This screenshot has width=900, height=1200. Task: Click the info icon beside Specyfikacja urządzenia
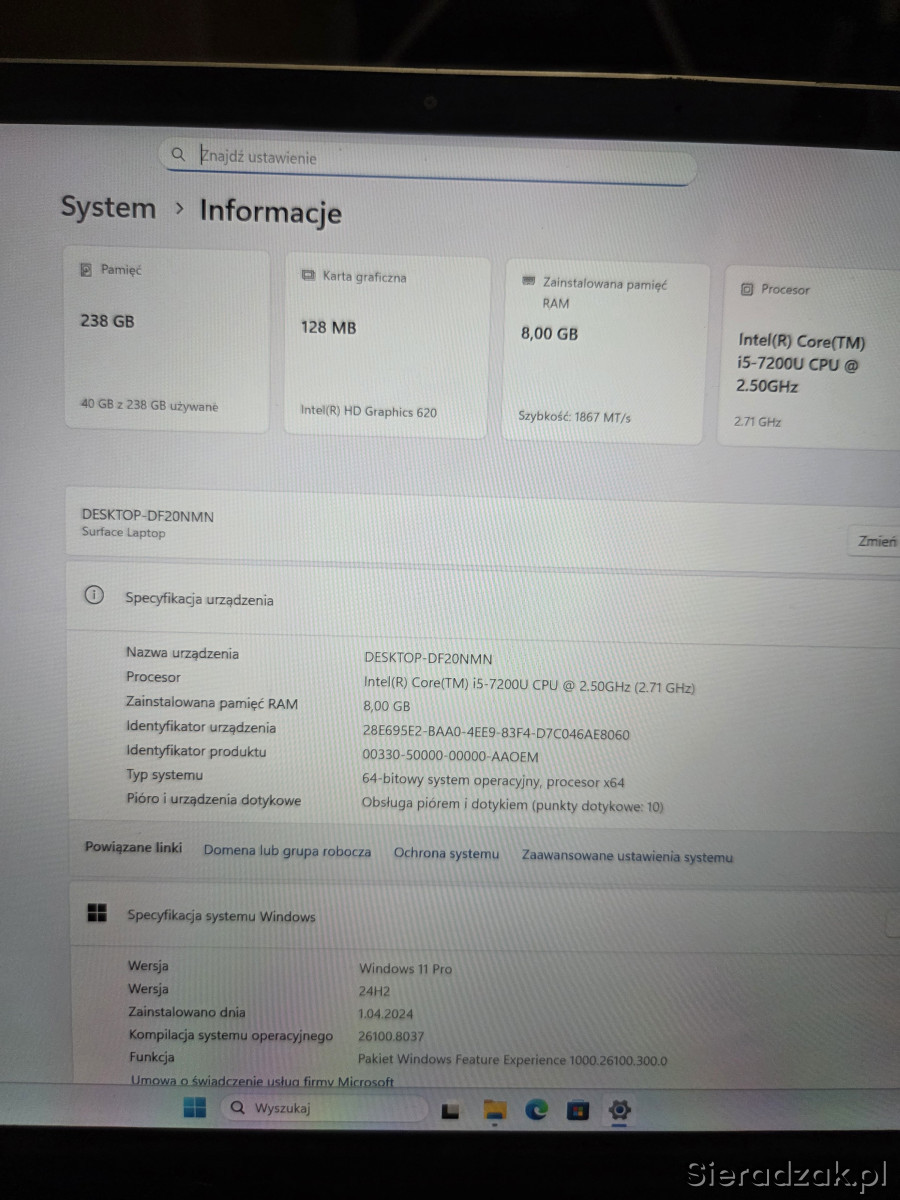click(x=94, y=595)
